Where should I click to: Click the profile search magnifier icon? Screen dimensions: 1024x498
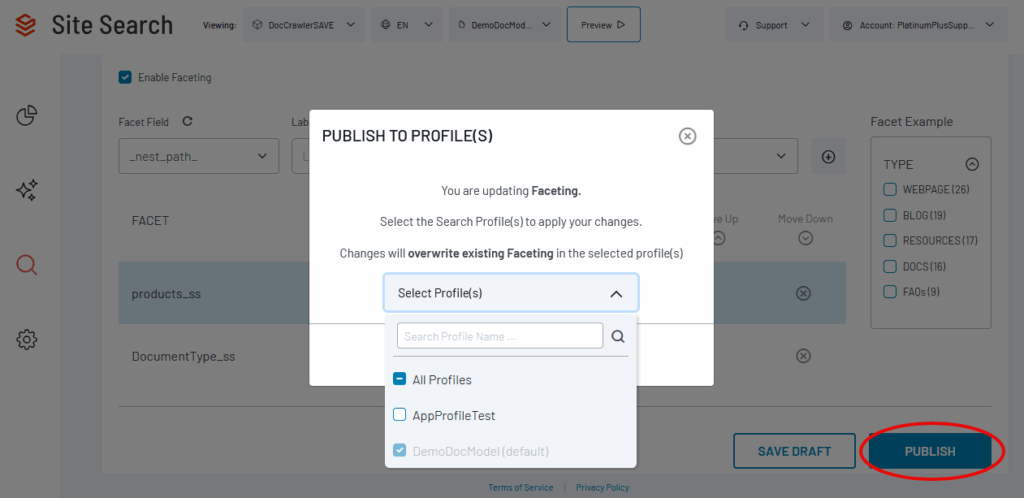(618, 336)
